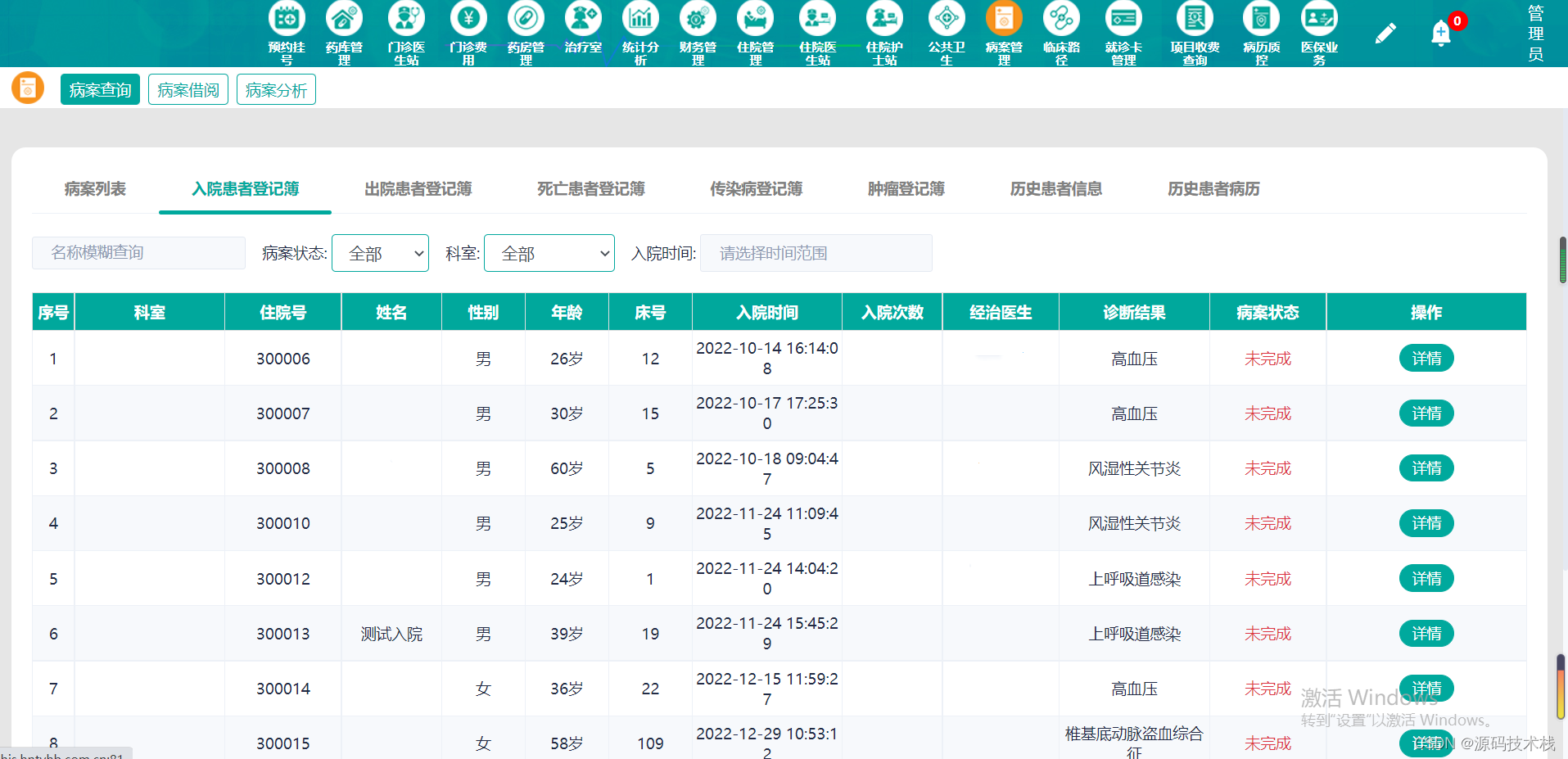Focus the 名称模糊查询 search field

tap(138, 253)
